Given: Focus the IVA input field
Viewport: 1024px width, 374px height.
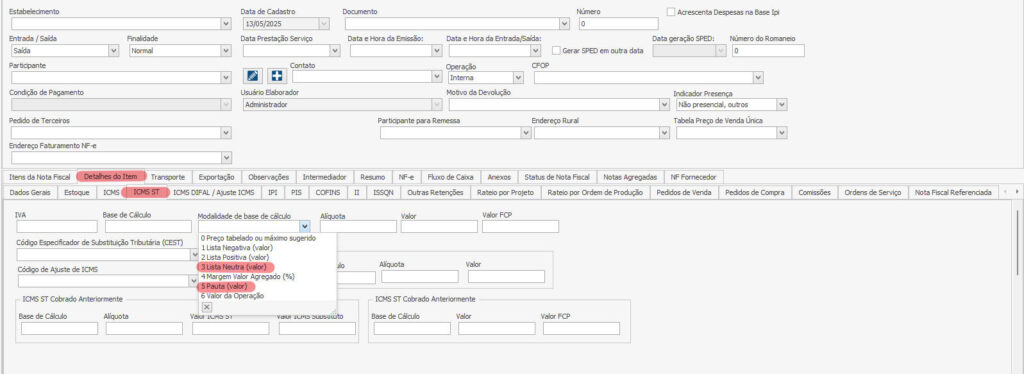Looking at the screenshot, I should pos(56,226).
